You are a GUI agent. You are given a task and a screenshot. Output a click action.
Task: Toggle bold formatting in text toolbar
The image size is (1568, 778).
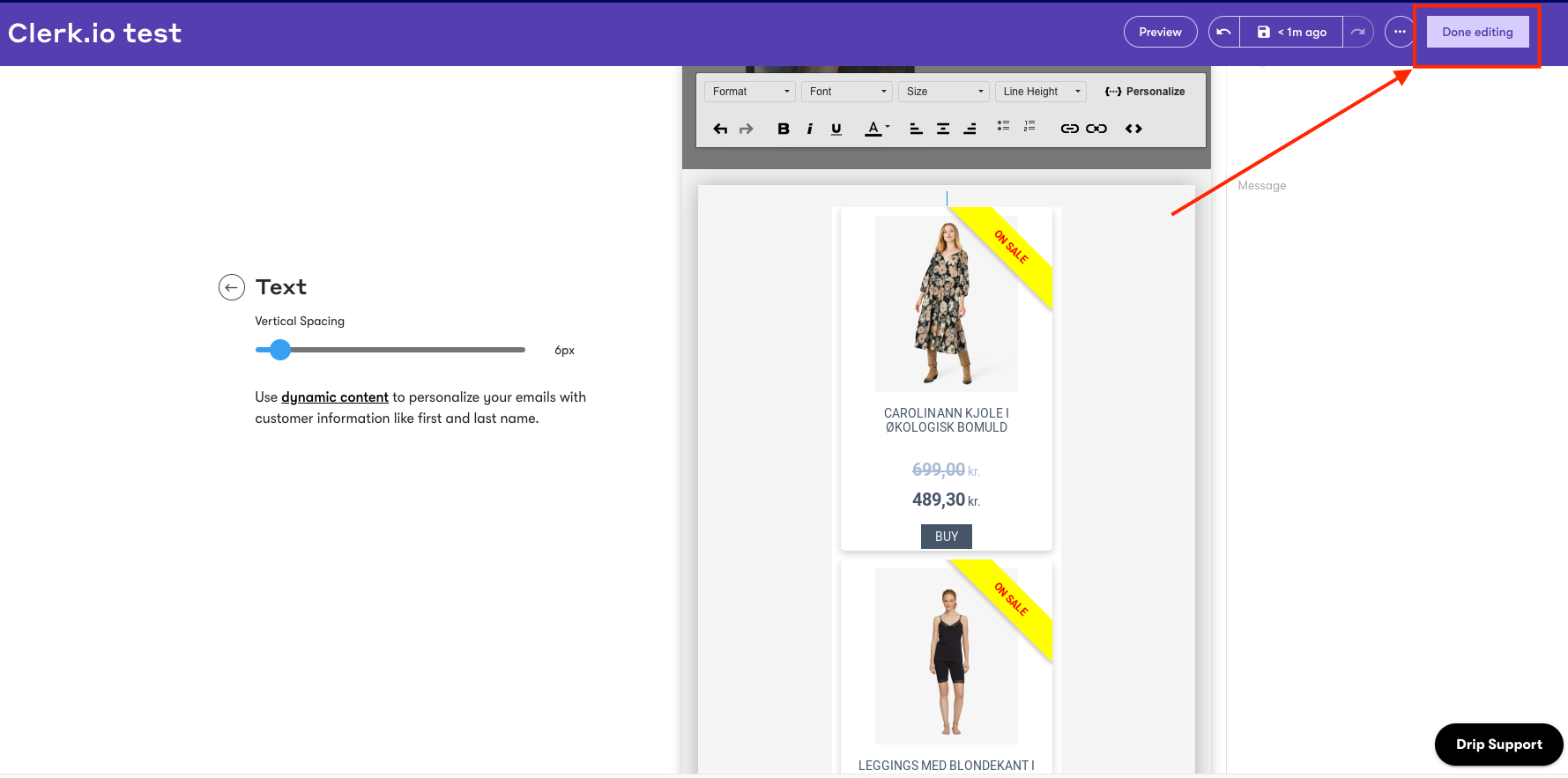coord(783,129)
